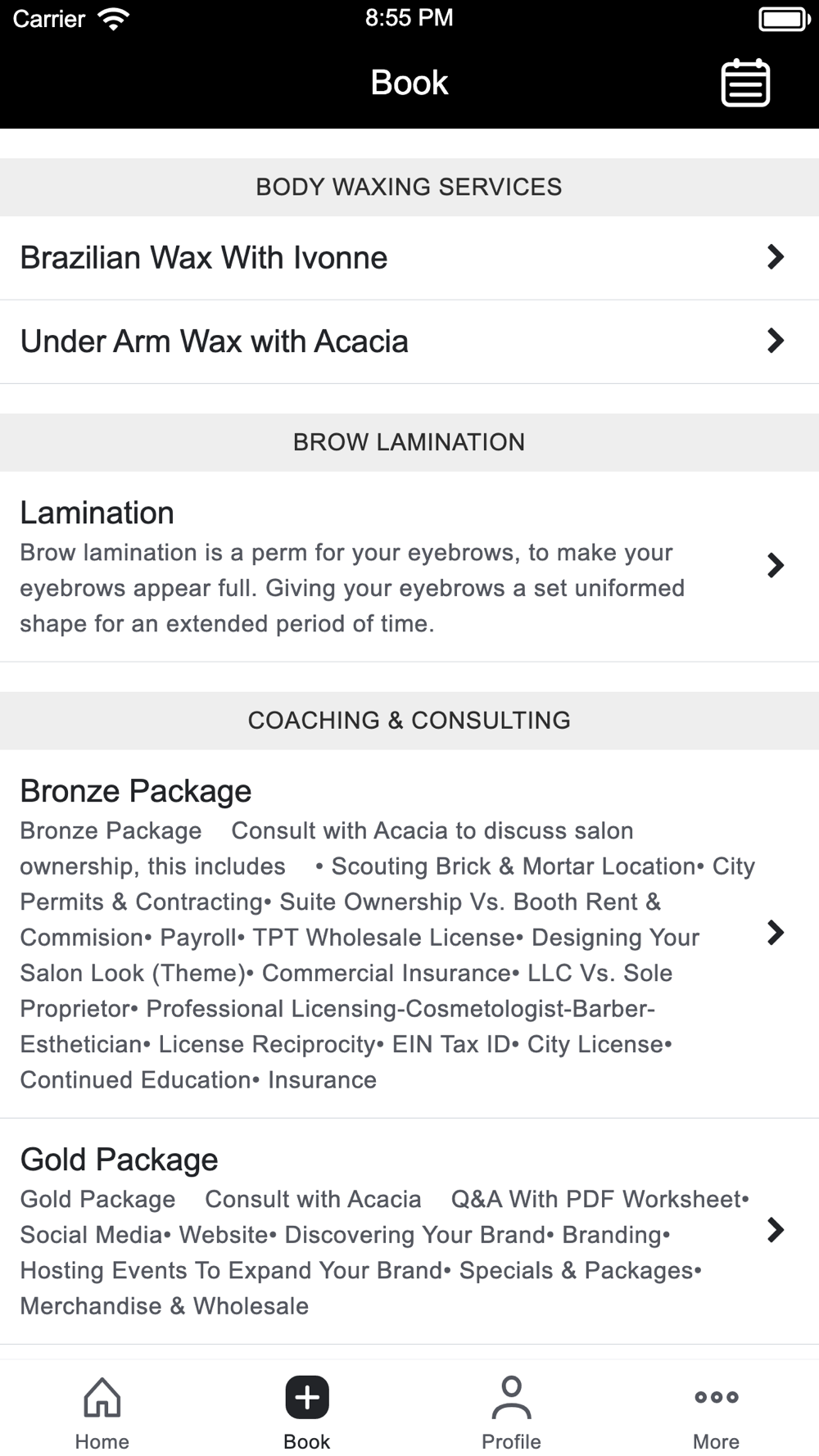Open the Profile person icon
This screenshot has width=819, height=1456.
tap(511, 1397)
